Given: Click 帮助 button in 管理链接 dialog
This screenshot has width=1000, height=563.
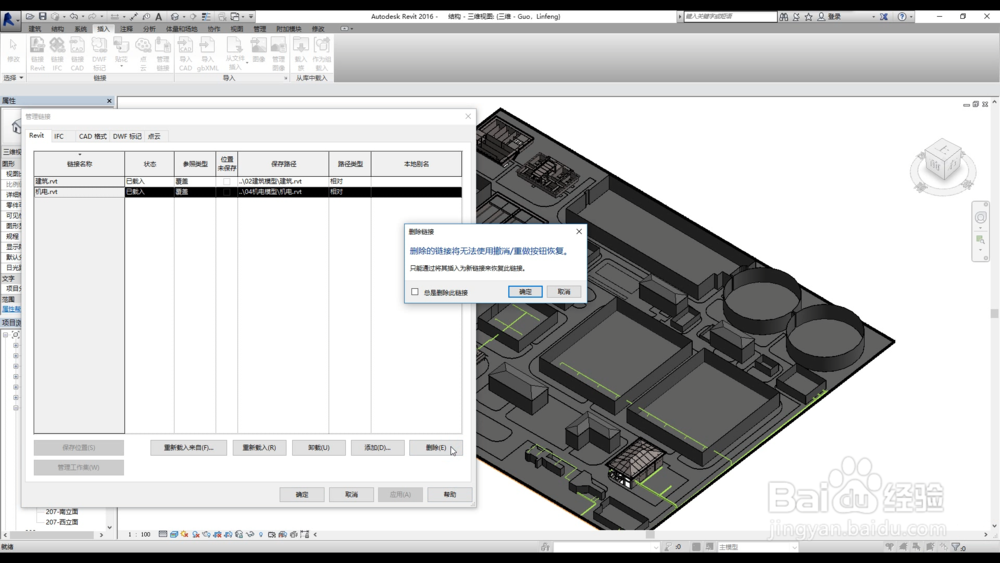Looking at the screenshot, I should click(x=450, y=494).
